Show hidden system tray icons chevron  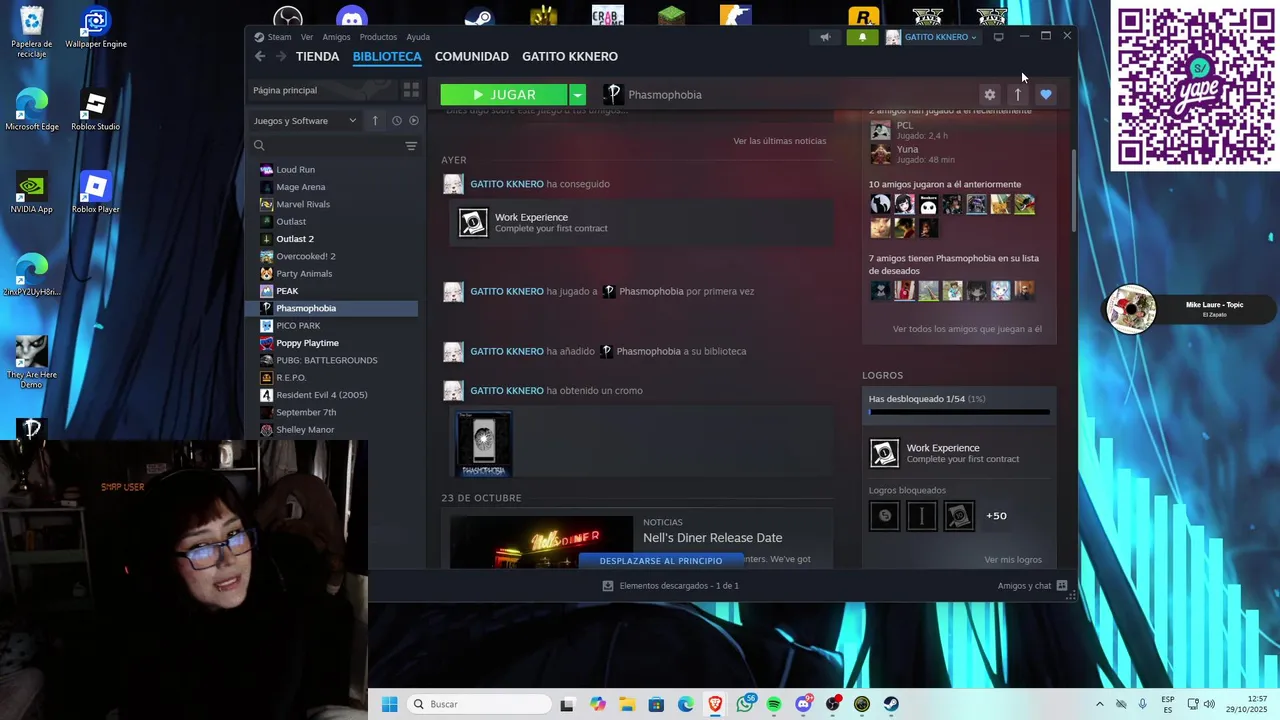point(1099,704)
